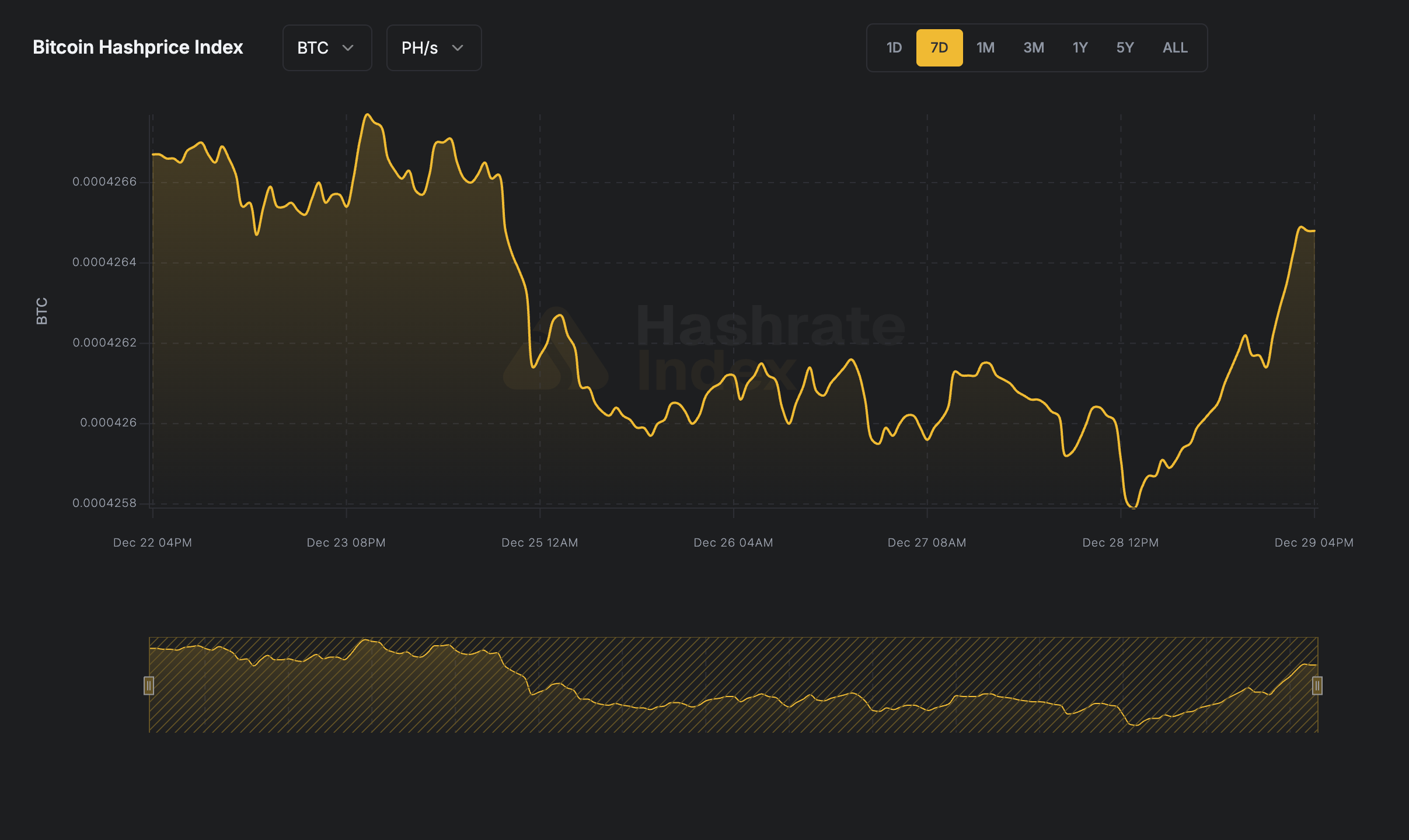
Task: Click the left range selector handle
Action: coord(149,687)
